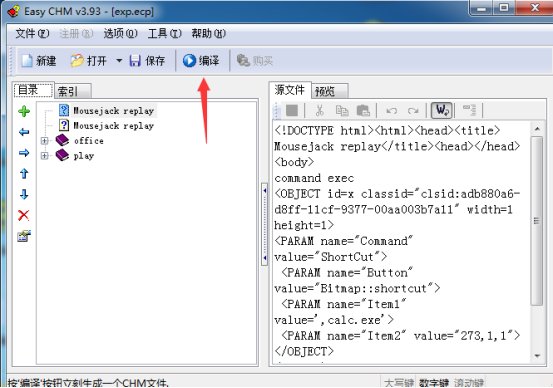Image resolution: width=553 pixels, height=388 pixels.
Task: Maximize the Easy CHM window
Action: [x=504, y=8]
